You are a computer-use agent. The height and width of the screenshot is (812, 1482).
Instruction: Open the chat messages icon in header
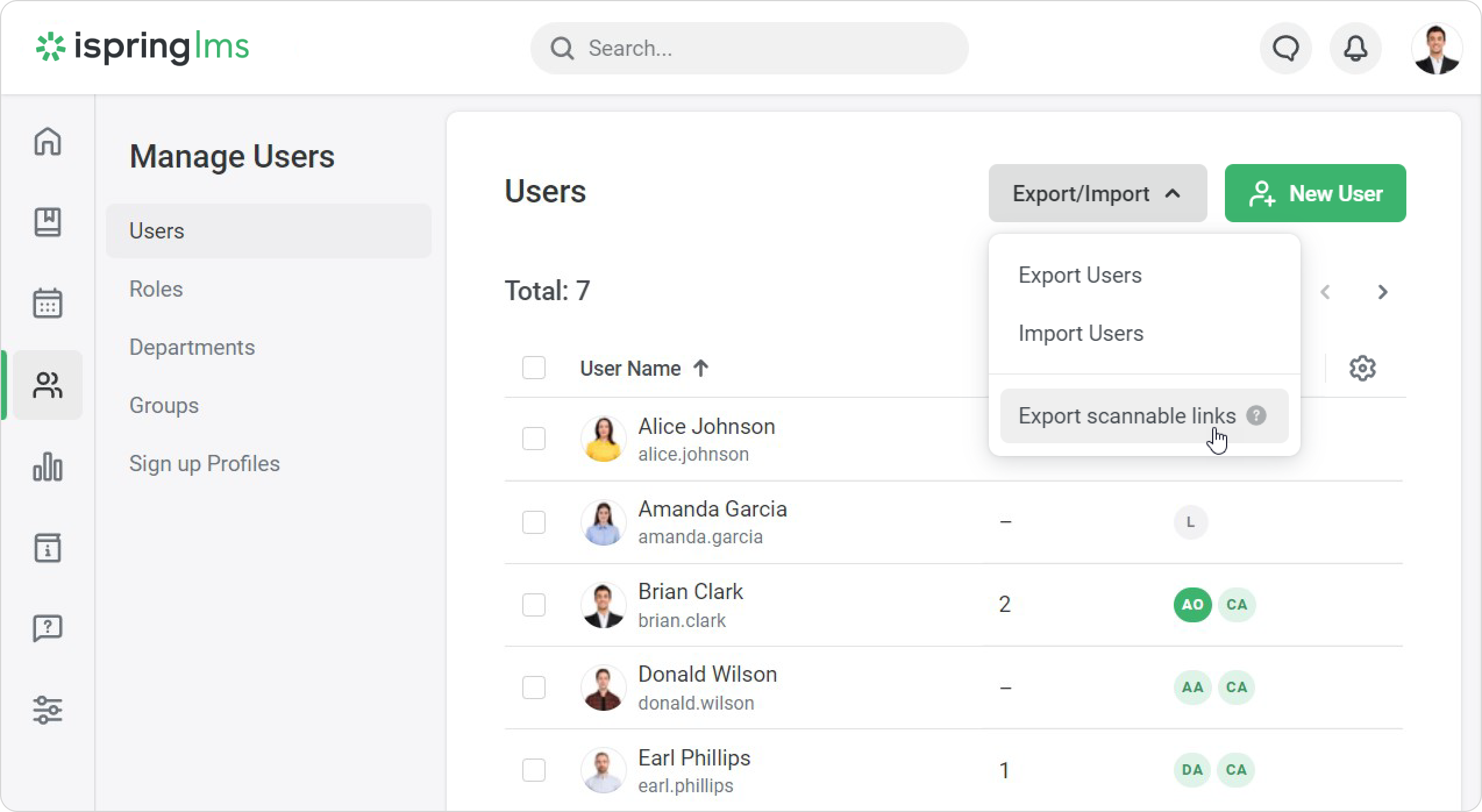(1285, 48)
